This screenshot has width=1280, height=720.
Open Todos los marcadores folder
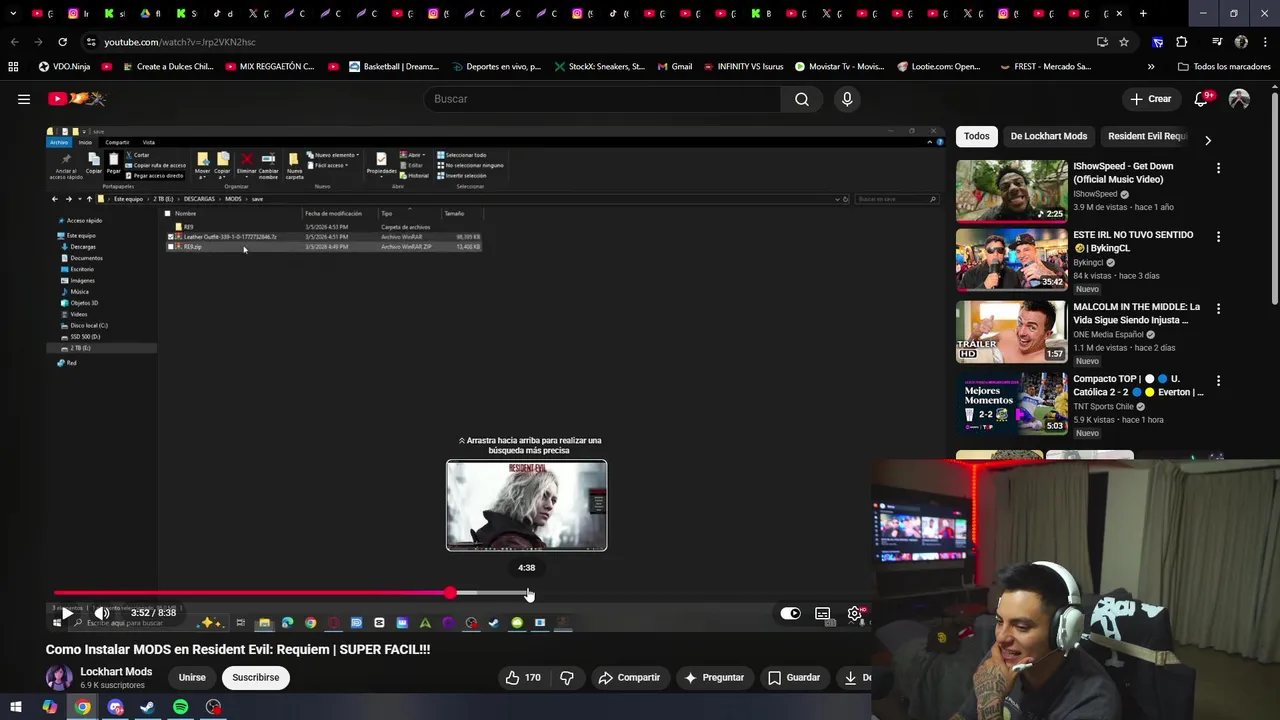(1224, 67)
